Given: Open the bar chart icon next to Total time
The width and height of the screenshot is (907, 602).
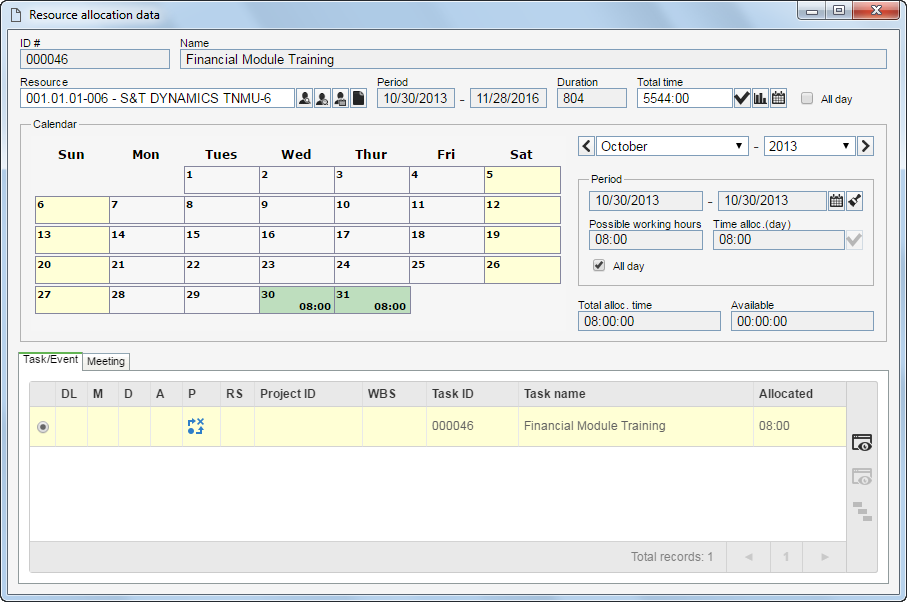Looking at the screenshot, I should click(760, 98).
